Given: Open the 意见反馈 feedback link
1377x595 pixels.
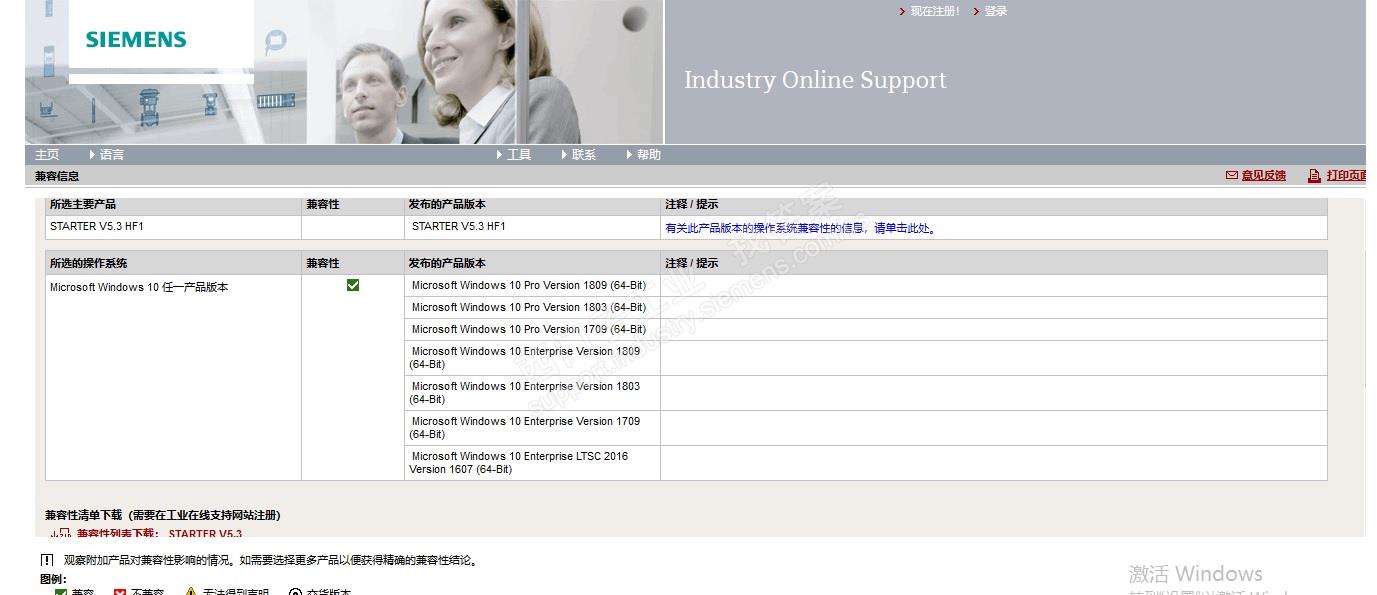Looking at the screenshot, I should coord(1264,176).
